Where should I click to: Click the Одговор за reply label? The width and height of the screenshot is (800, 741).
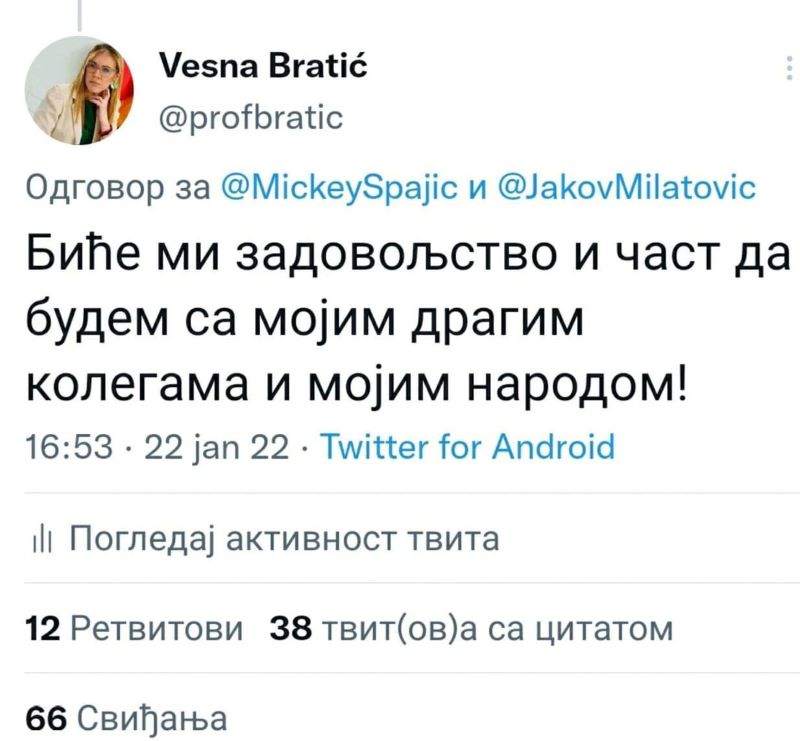coord(118,188)
